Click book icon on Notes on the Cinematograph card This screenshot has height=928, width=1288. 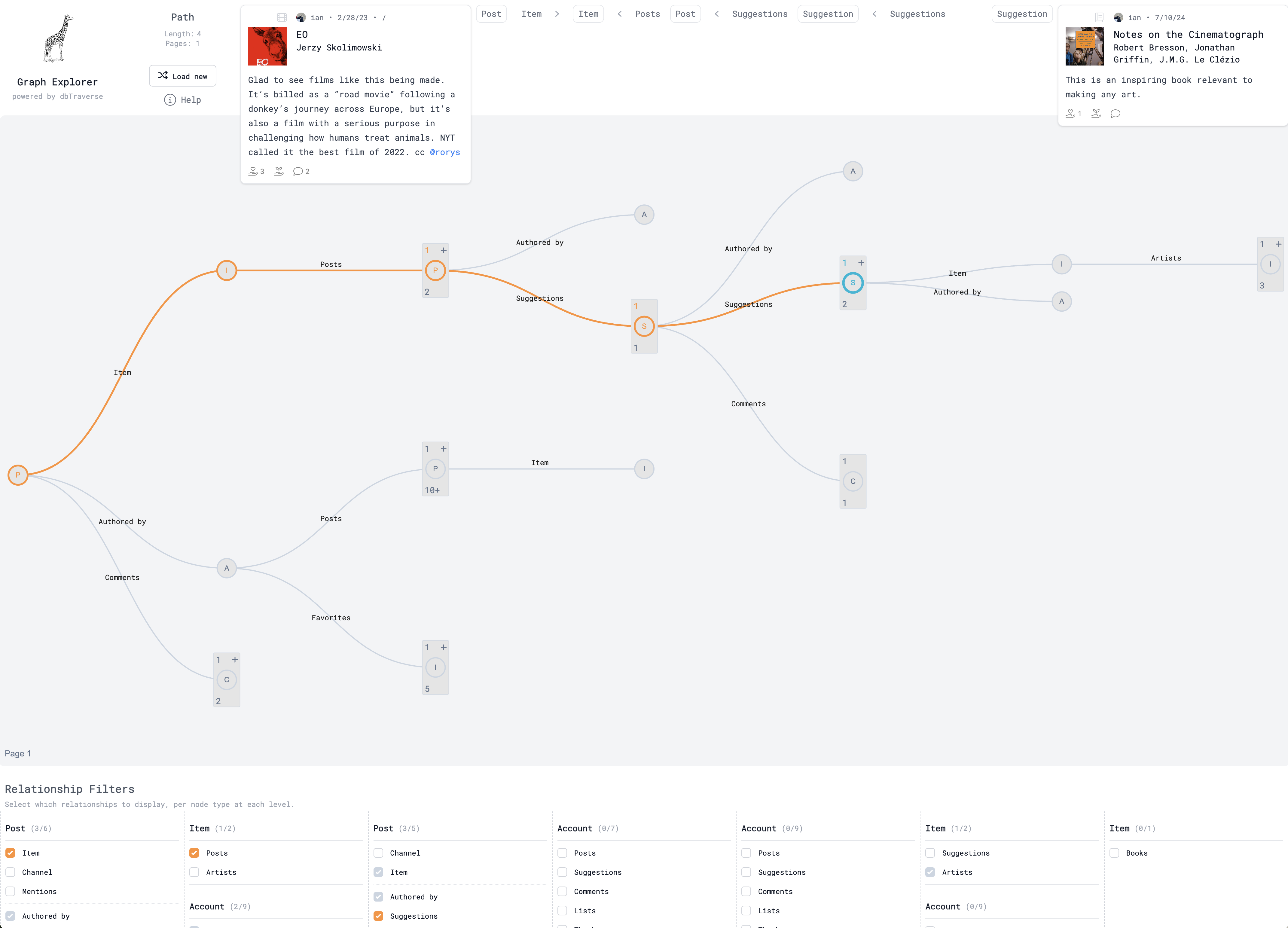(1099, 18)
